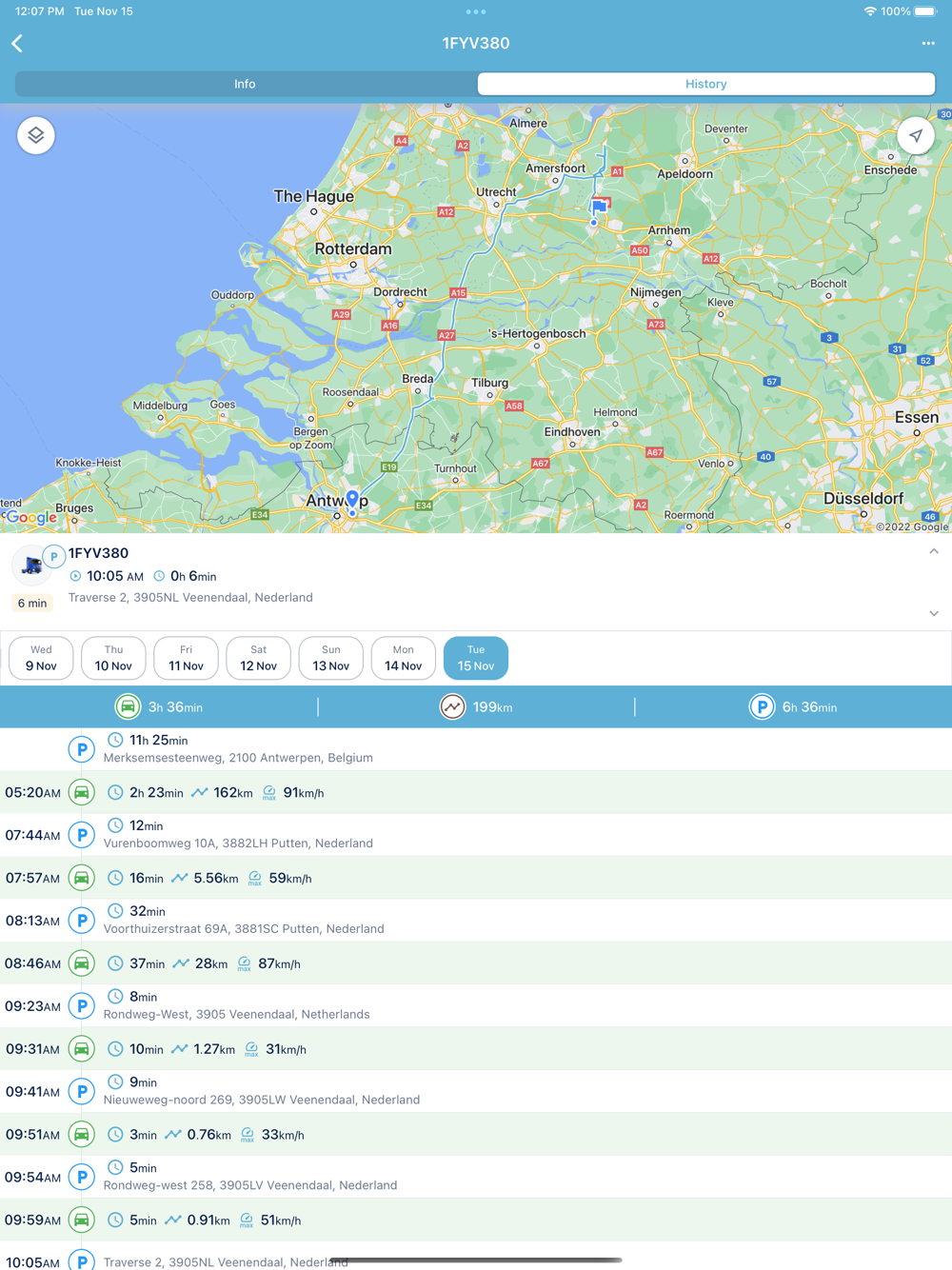The image size is (952, 1270).
Task: Tap the multitasking dots at top center
Action: 476,11
